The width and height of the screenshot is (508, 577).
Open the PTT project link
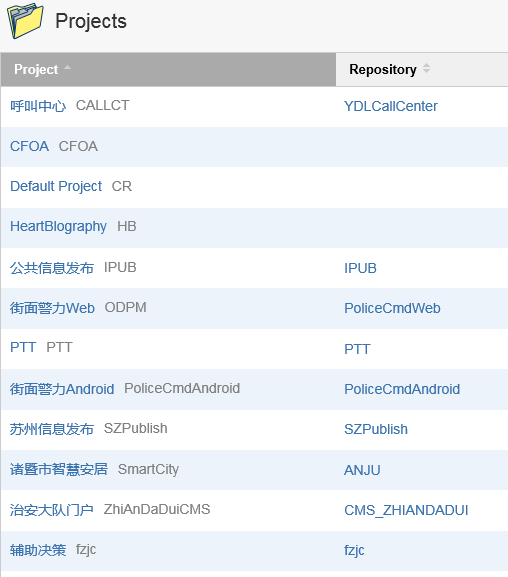23,347
